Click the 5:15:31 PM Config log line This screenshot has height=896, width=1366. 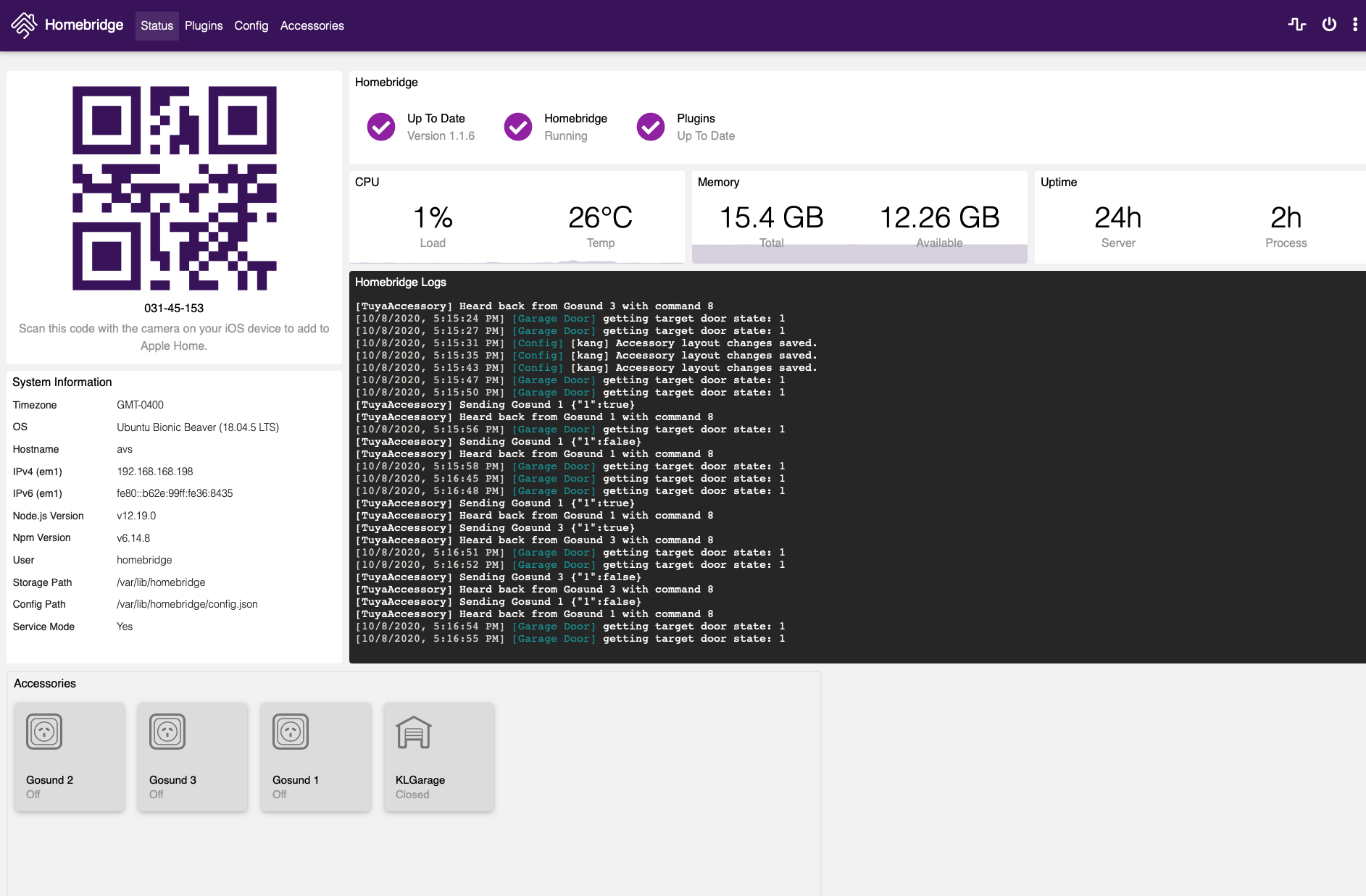(586, 343)
